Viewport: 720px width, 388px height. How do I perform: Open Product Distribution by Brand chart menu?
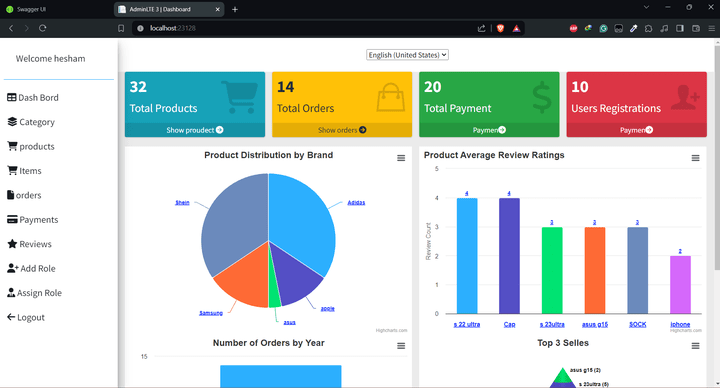pos(401,158)
